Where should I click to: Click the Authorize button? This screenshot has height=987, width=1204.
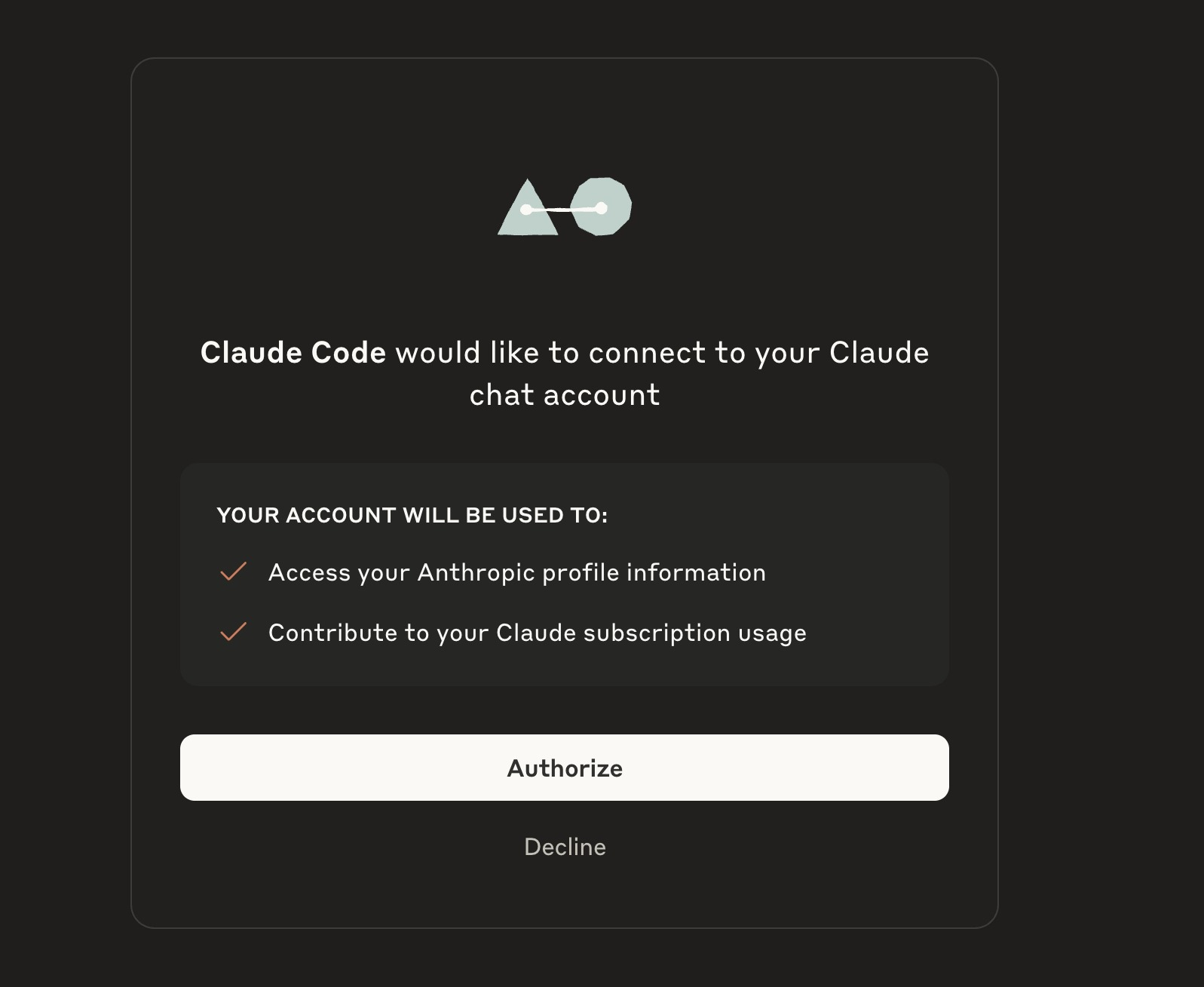564,768
